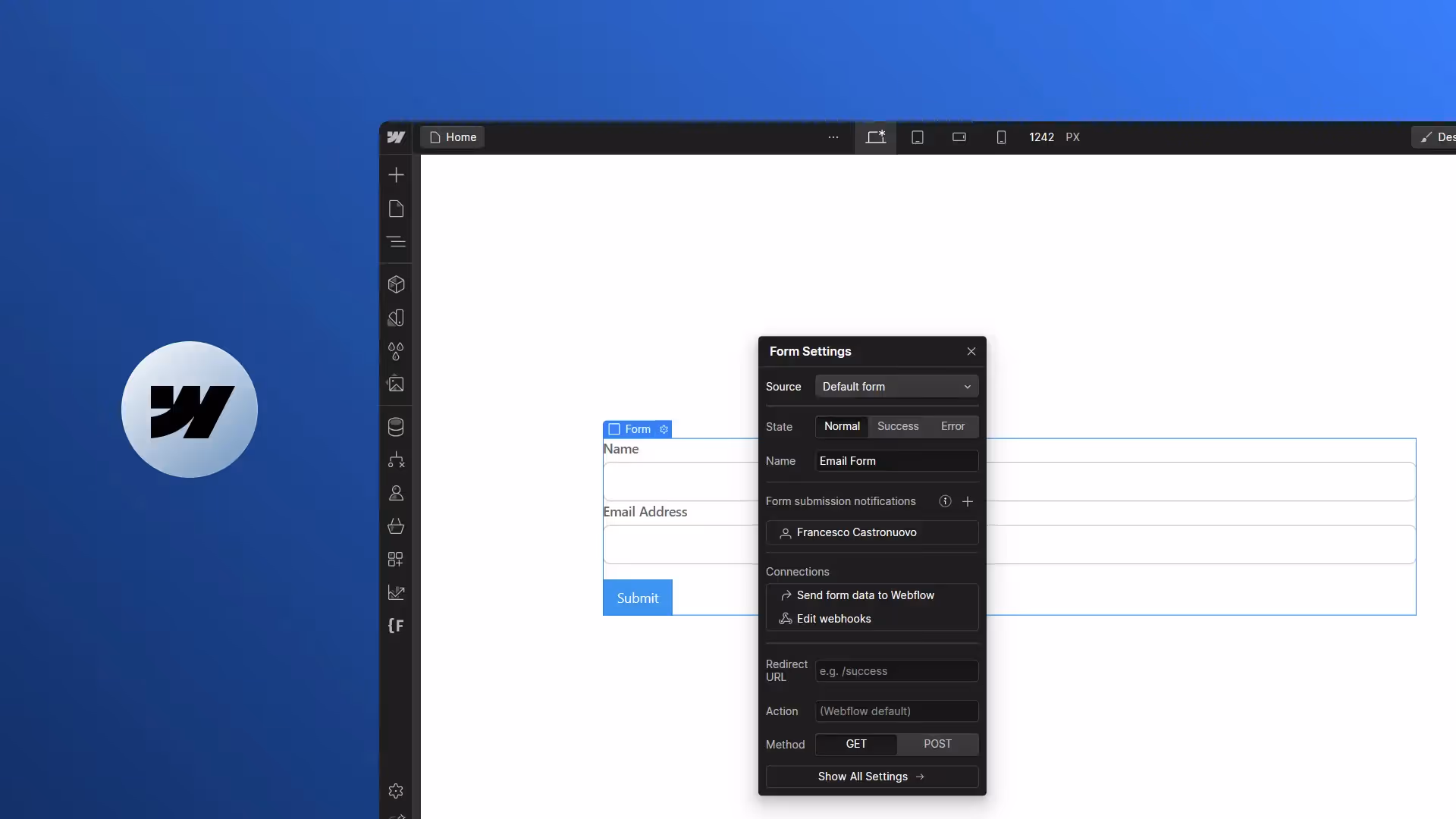Open the Ecommerce basket icon

coord(396,526)
